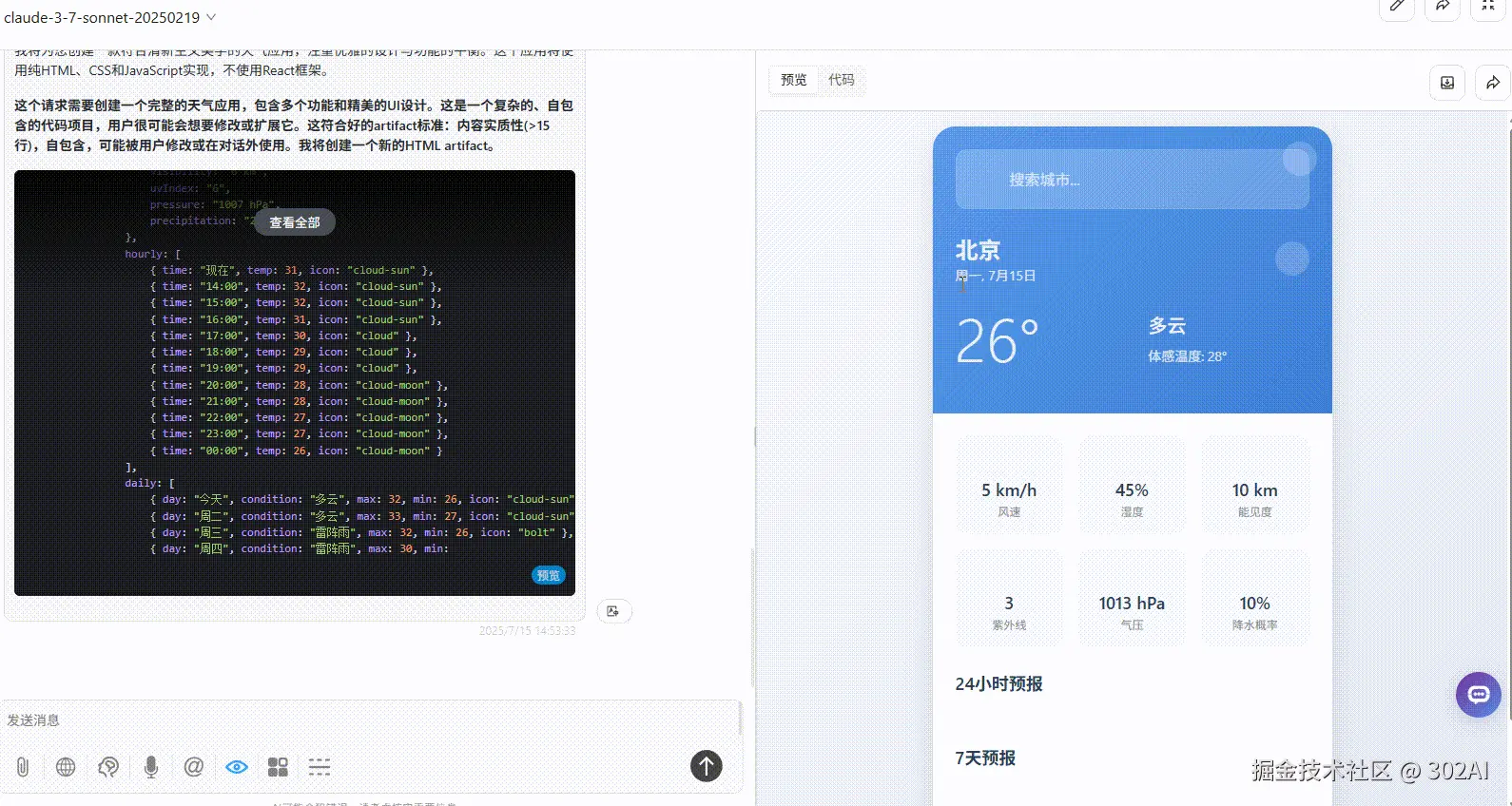Click the code line with day "周二"
The image size is (1512, 806).
point(361,516)
